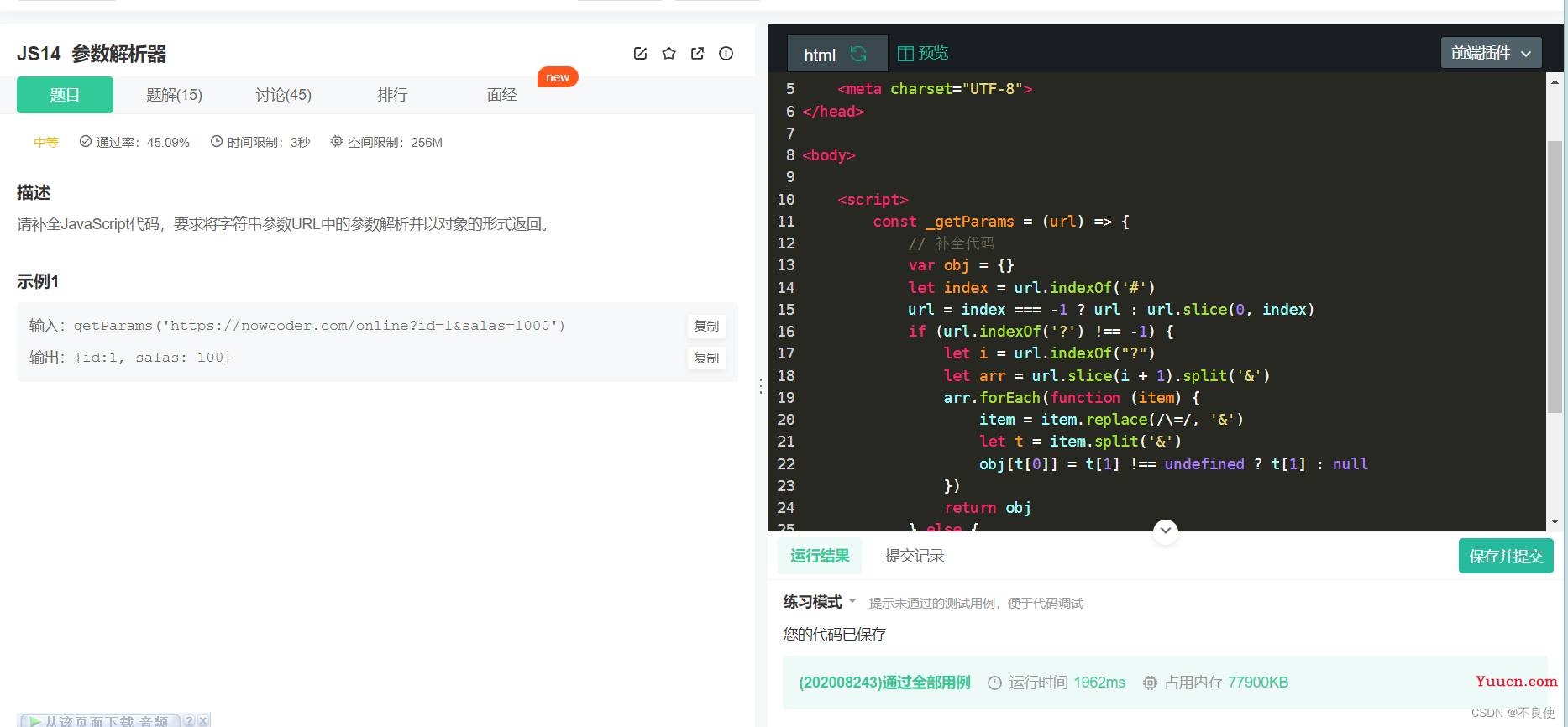Click the info exclamation circle icon
The height and width of the screenshot is (727, 1568).
726,54
